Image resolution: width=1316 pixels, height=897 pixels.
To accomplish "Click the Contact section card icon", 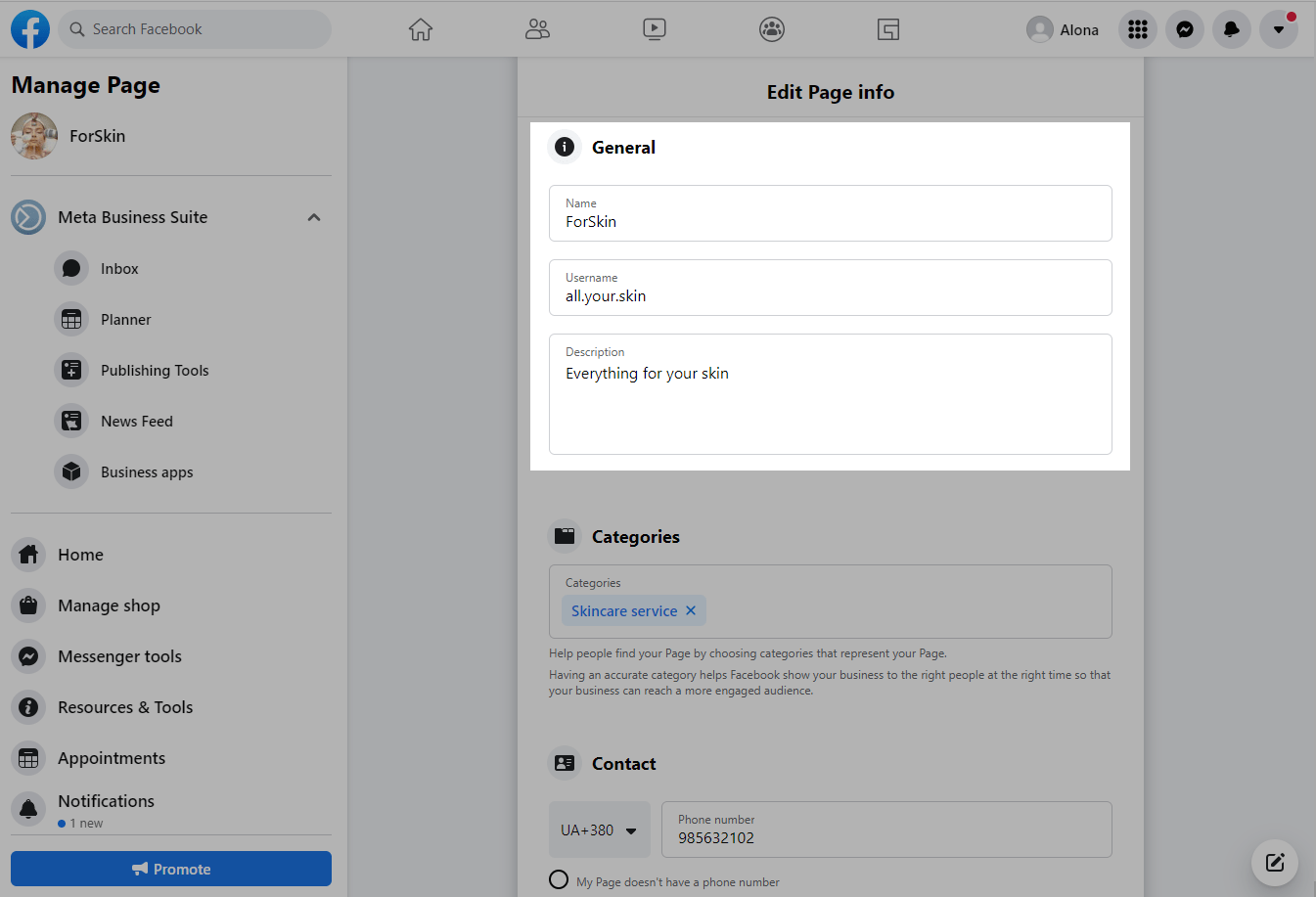I will coord(565,763).
